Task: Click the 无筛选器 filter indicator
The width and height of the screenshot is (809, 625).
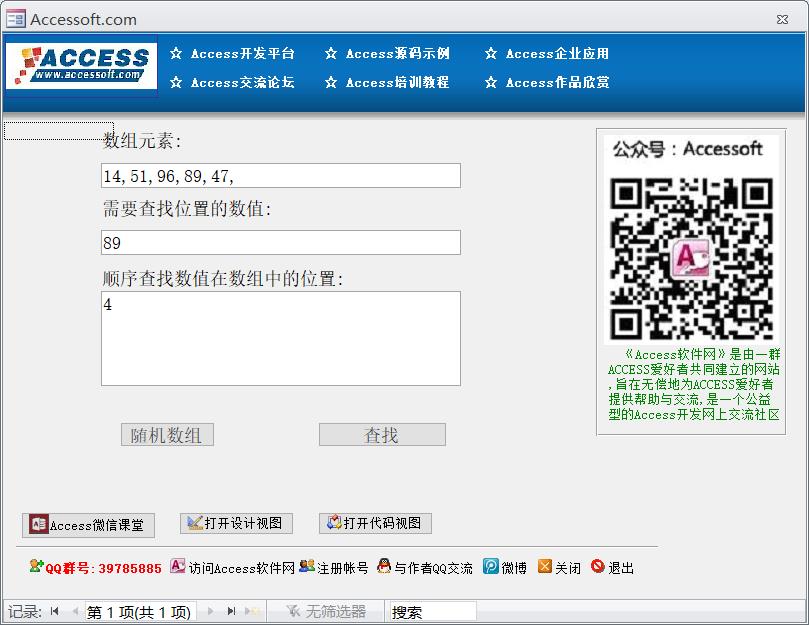Action: (x=326, y=612)
